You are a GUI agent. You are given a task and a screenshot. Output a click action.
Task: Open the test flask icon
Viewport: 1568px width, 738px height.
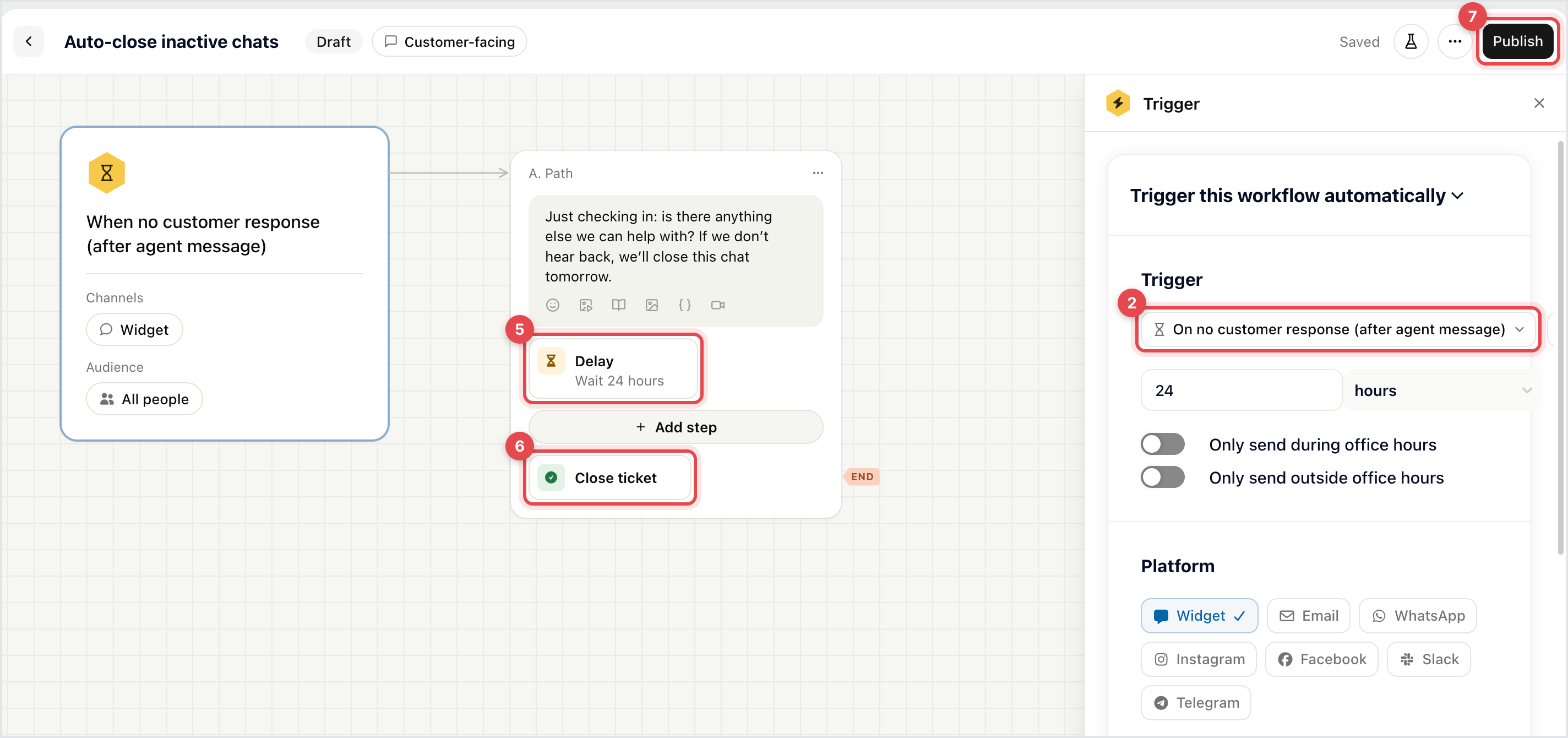[x=1411, y=42]
